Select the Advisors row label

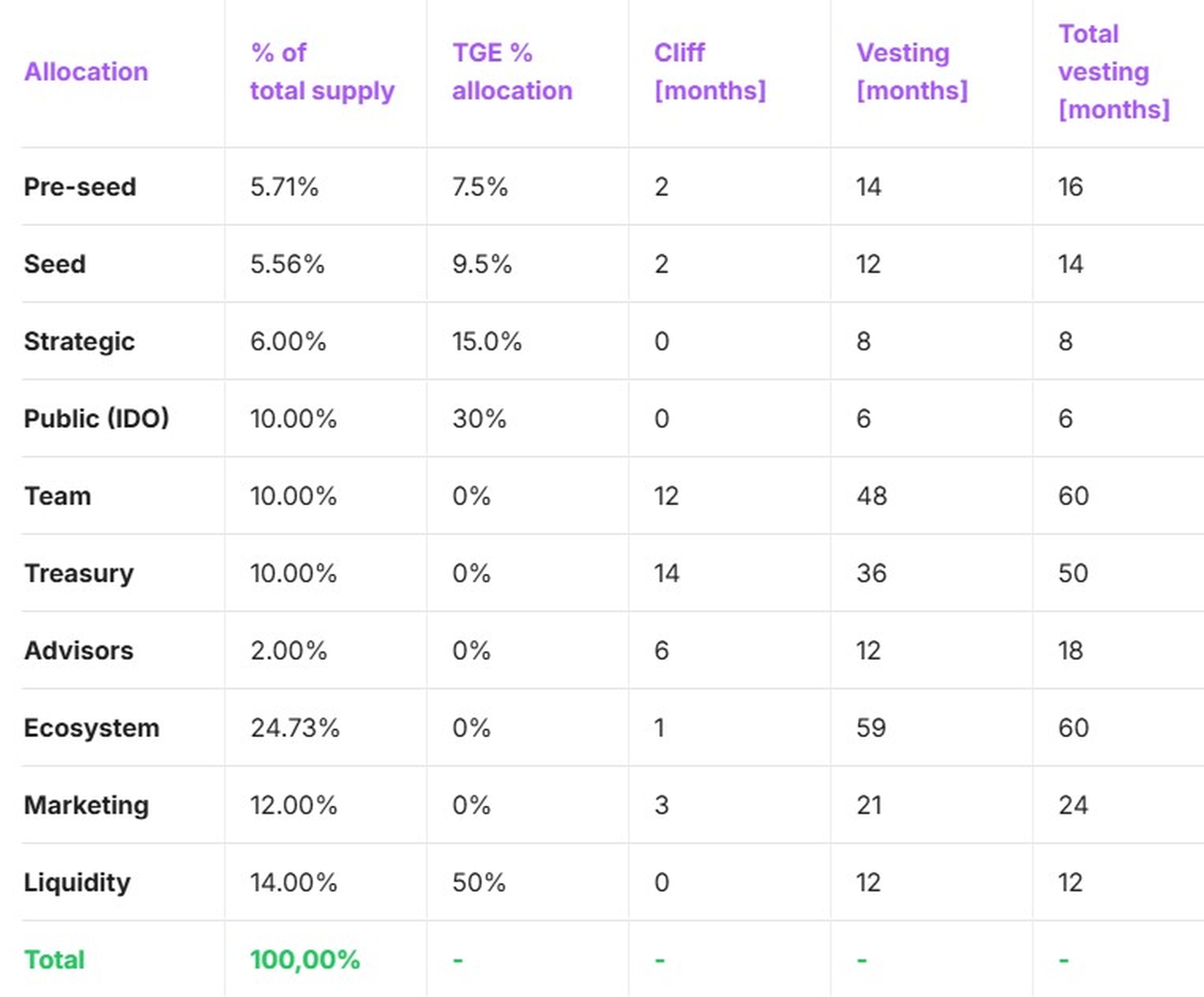click(x=79, y=650)
